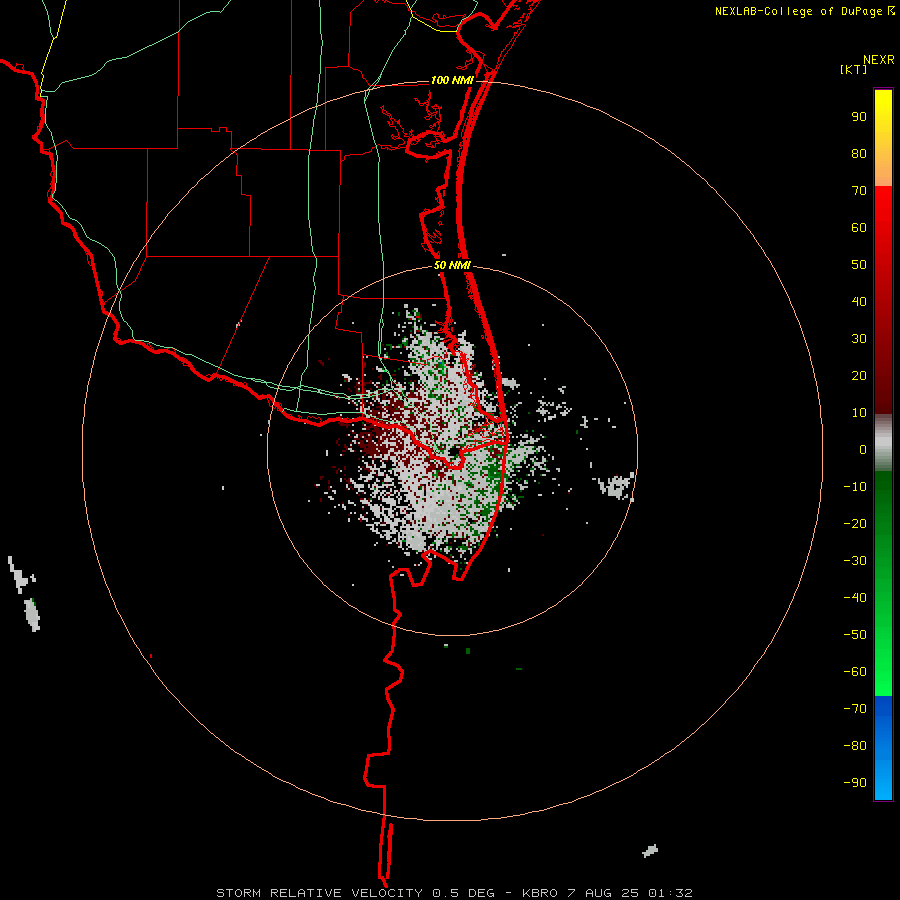Screen dimensions: 900x900
Task: Click the [KT] units label
Action: (x=853, y=69)
